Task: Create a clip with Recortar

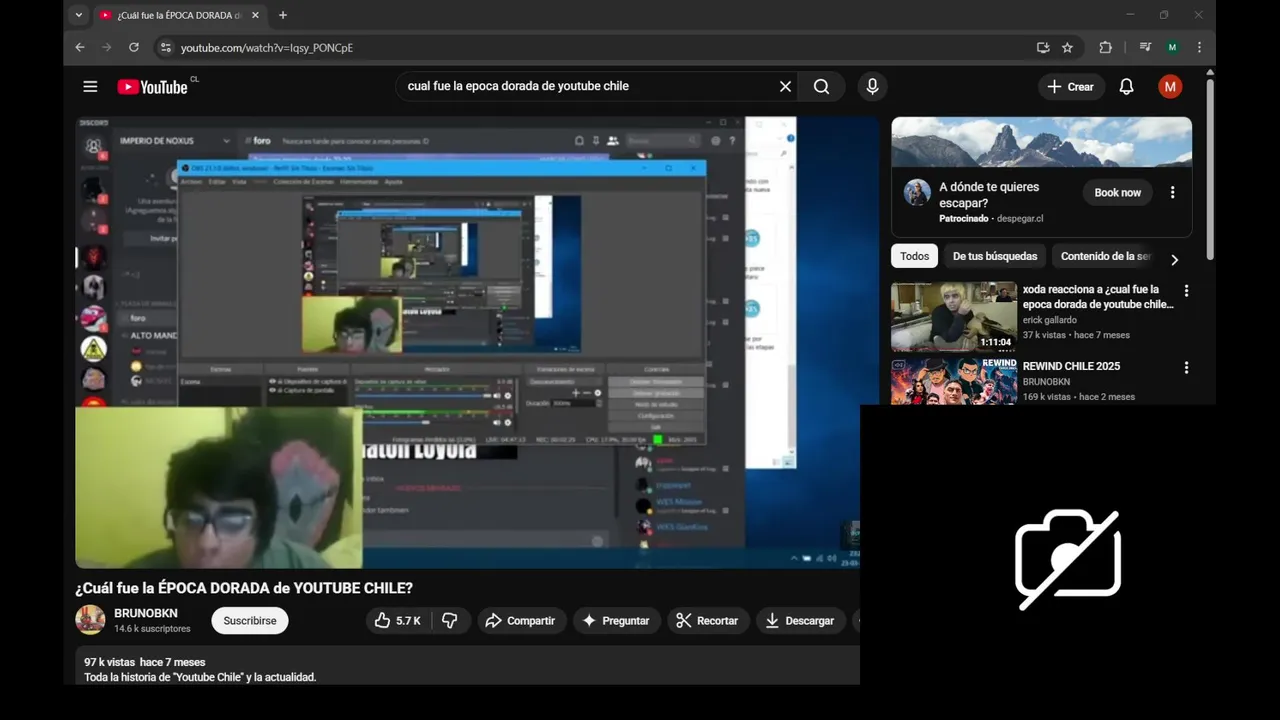Action: pyautogui.click(x=707, y=621)
